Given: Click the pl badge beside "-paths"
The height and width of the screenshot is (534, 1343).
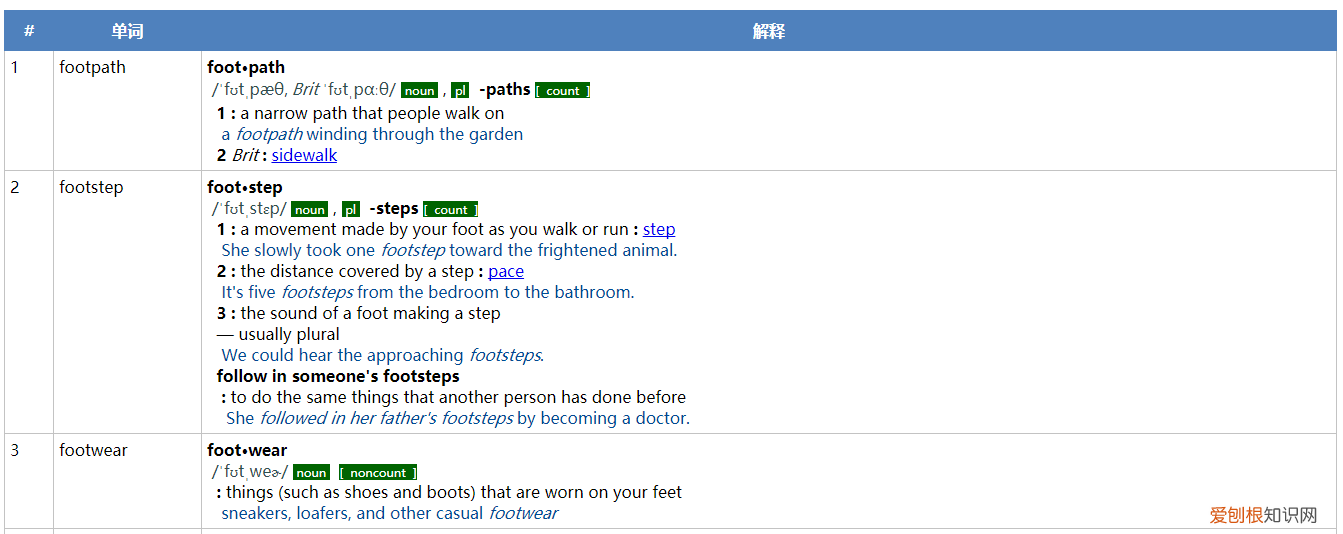Looking at the screenshot, I should click(460, 91).
